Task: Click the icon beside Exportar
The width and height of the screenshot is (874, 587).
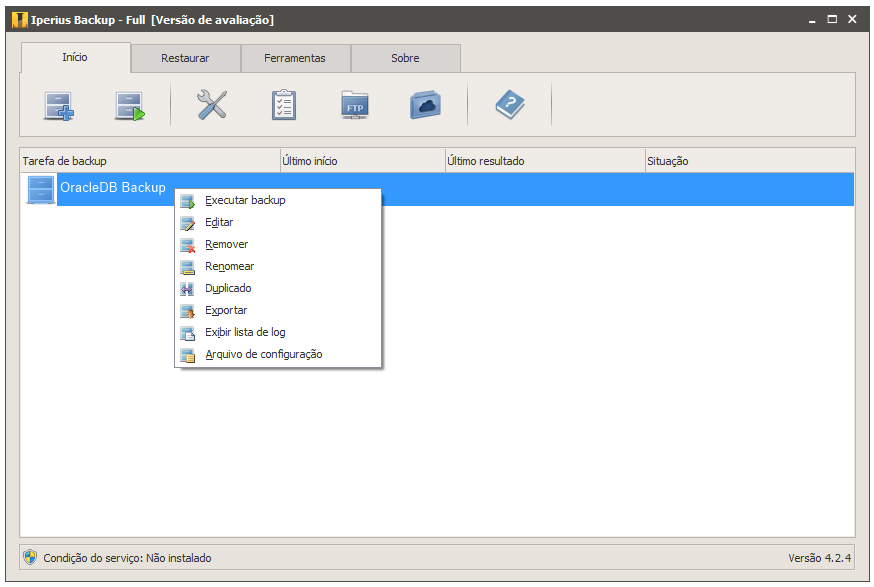Action: [188, 312]
